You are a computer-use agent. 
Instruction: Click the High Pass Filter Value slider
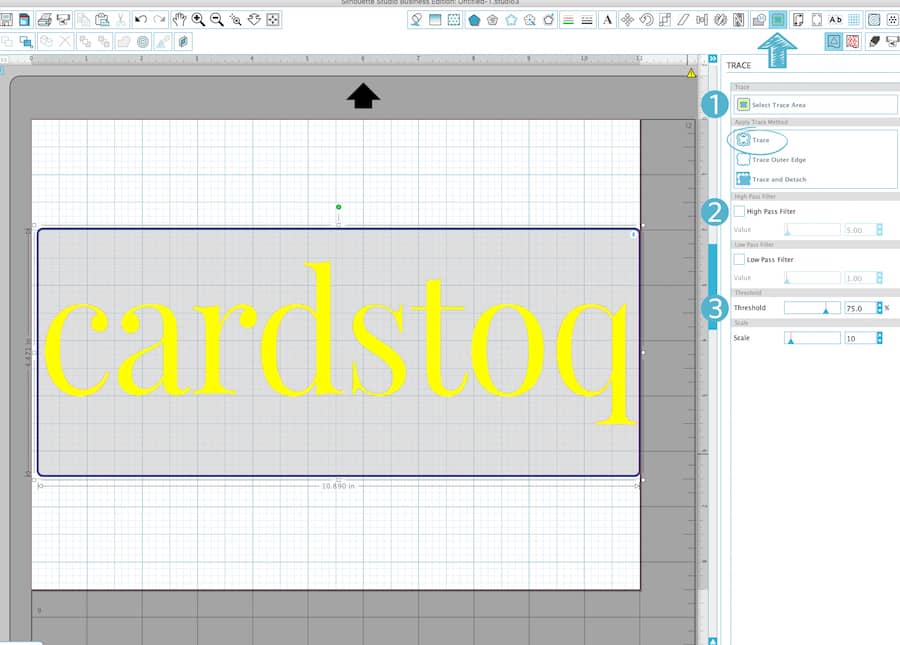812,230
